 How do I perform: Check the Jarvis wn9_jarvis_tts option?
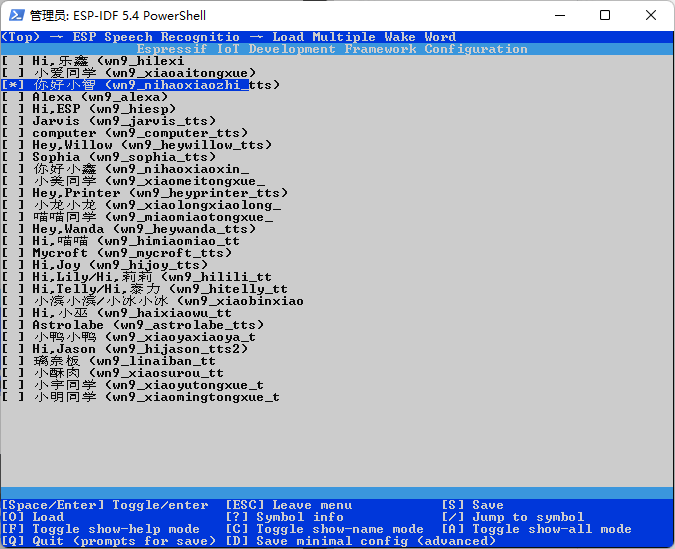coord(12,121)
